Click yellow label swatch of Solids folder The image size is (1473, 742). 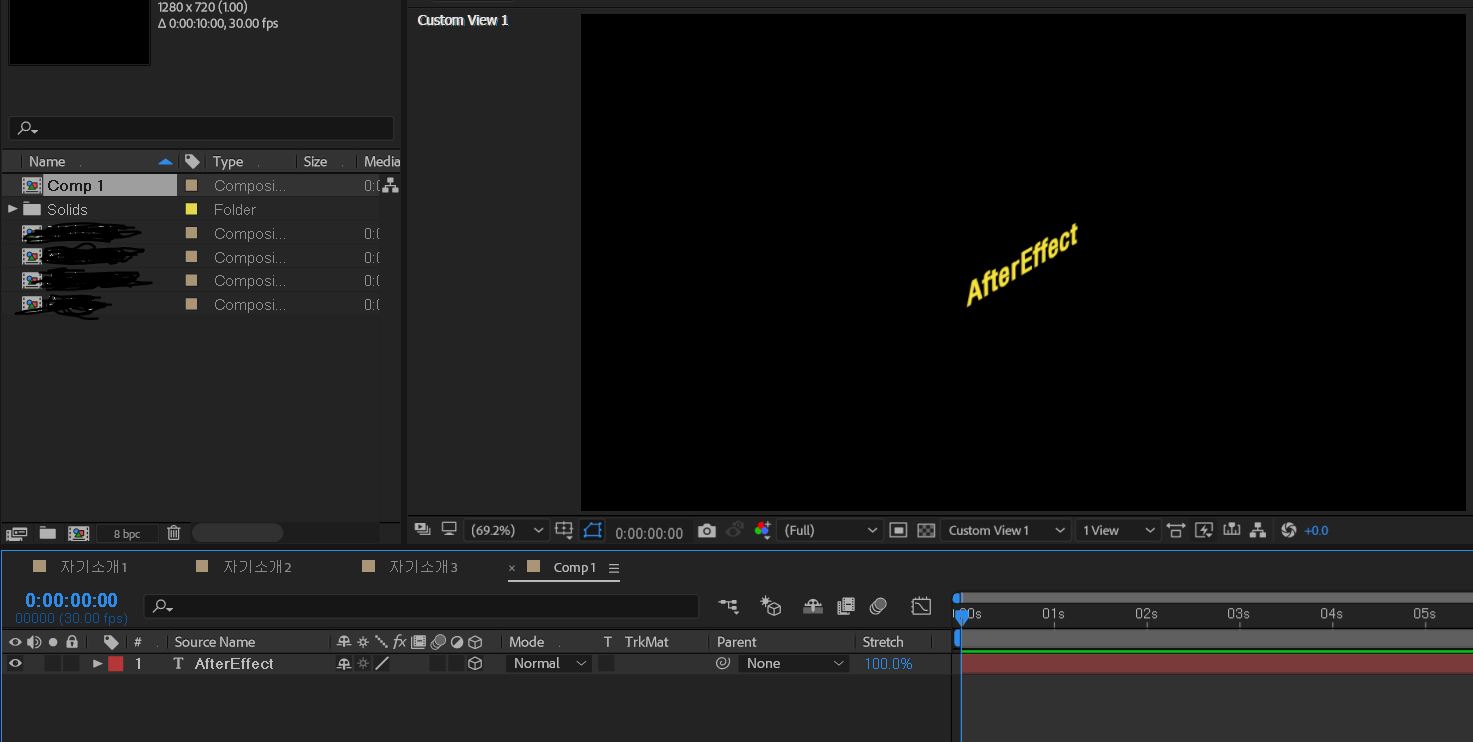click(191, 209)
